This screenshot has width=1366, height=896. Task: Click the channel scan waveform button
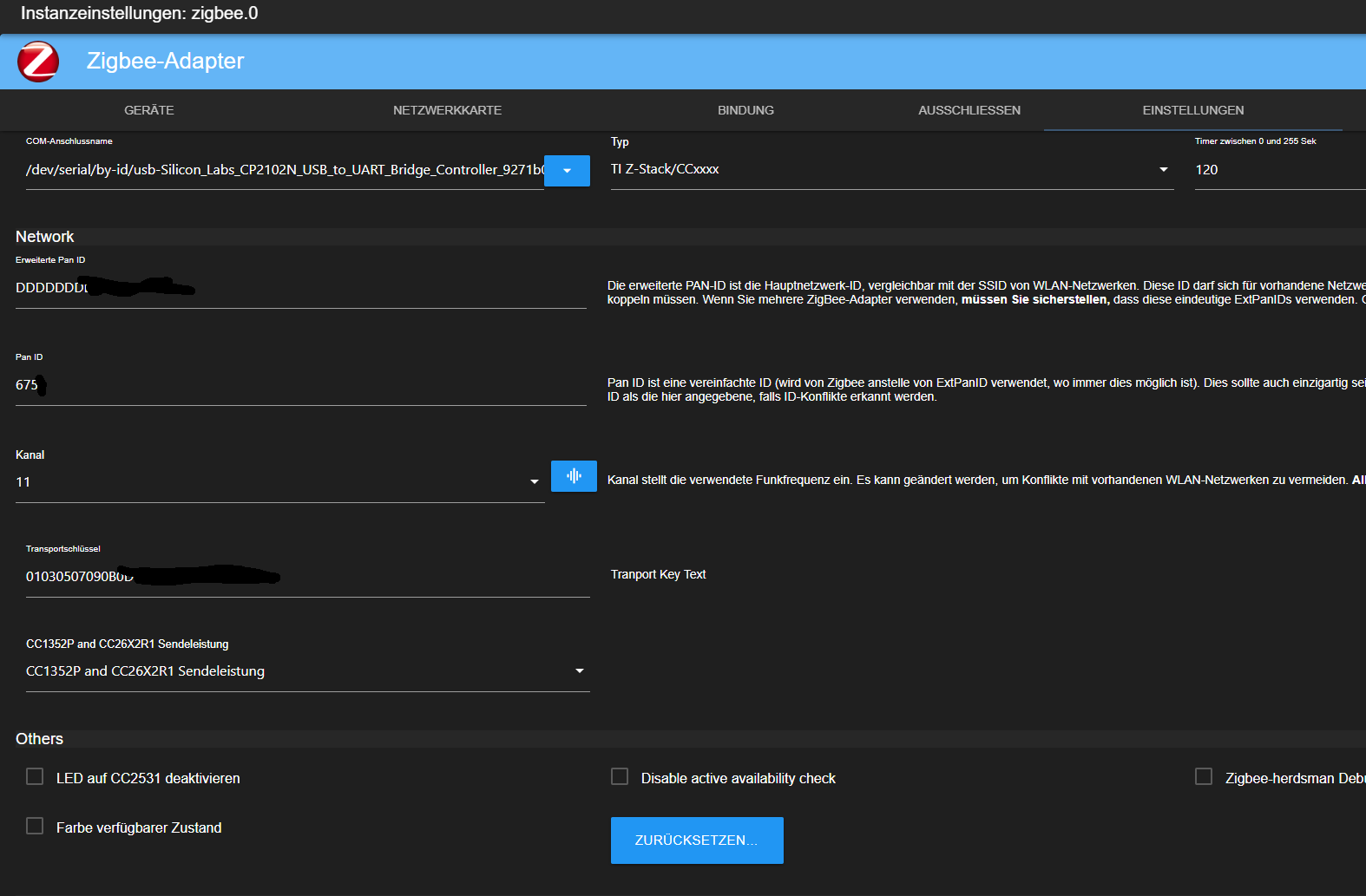(574, 476)
